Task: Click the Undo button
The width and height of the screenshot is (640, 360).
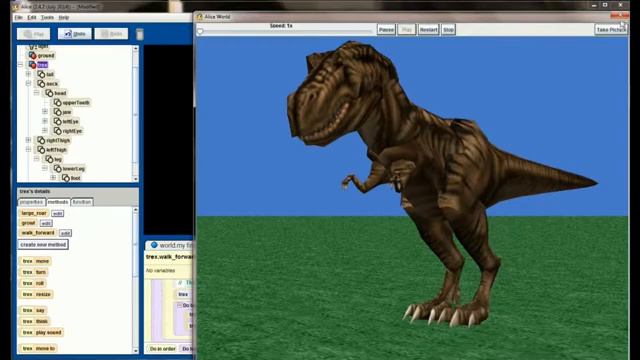Action: 75,34
